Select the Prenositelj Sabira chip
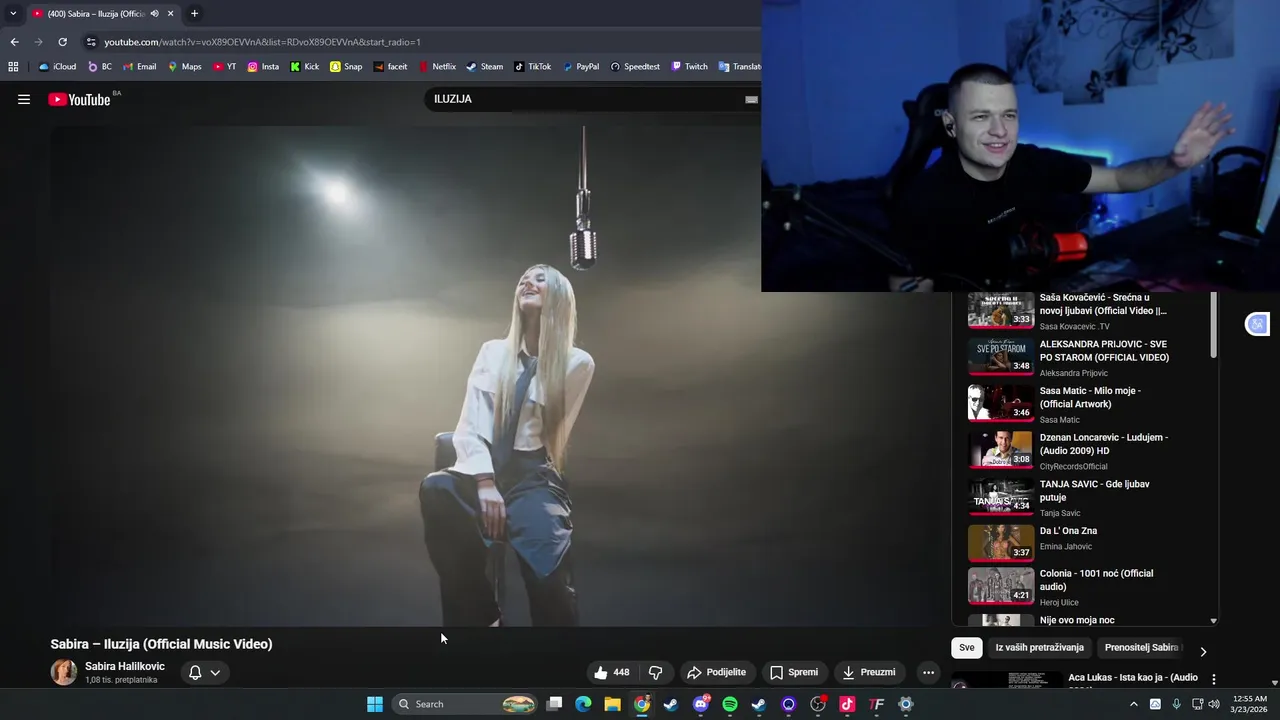The width and height of the screenshot is (1280, 720). tap(1141, 647)
